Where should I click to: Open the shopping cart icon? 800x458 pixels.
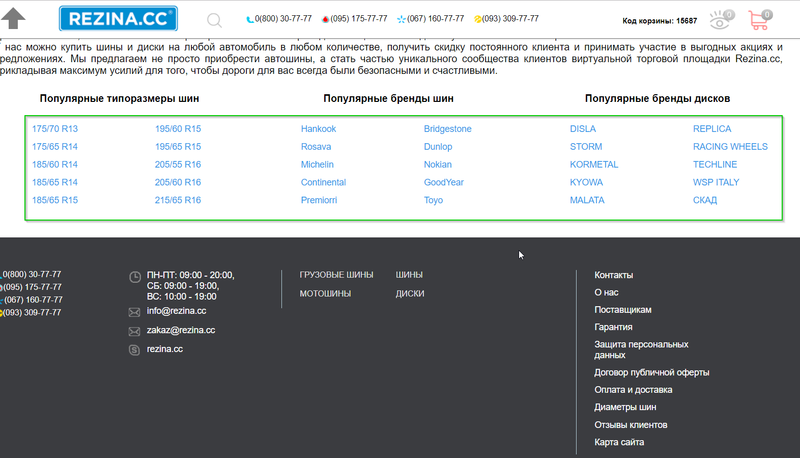760,20
